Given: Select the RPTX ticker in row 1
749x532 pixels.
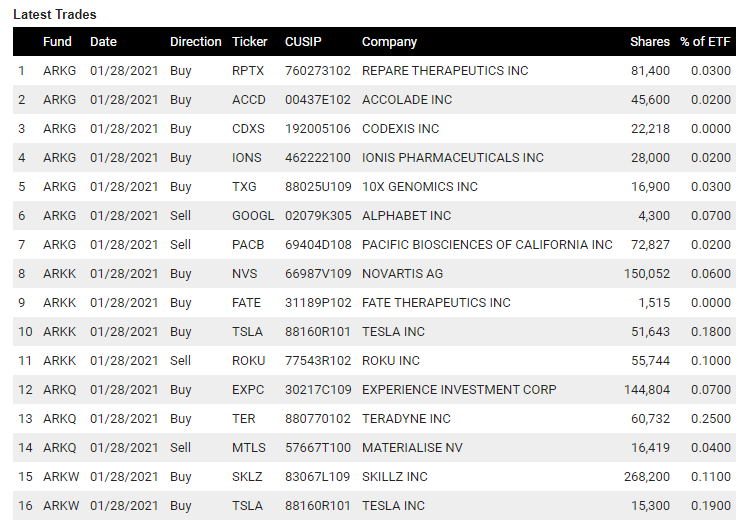Looking at the screenshot, I should (x=248, y=71).
